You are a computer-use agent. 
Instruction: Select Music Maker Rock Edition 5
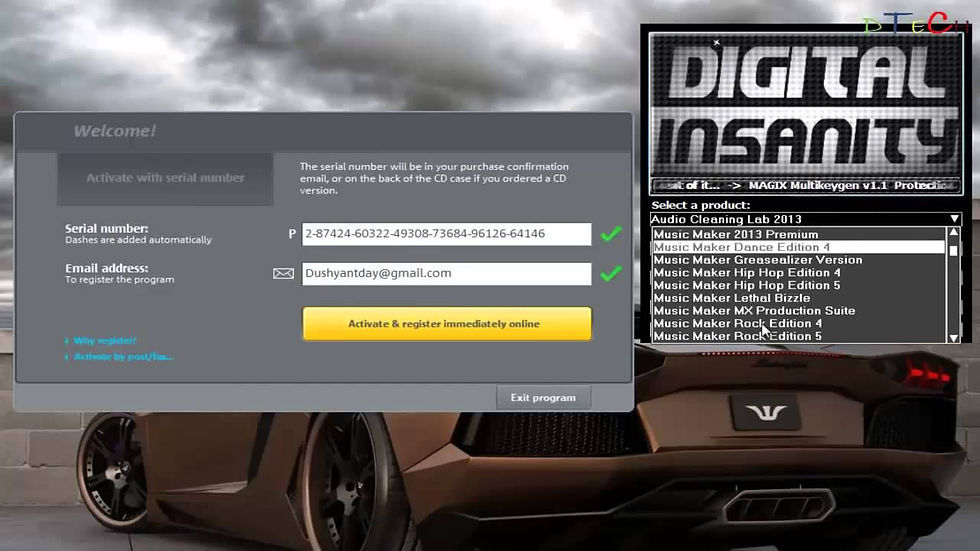tap(798, 336)
